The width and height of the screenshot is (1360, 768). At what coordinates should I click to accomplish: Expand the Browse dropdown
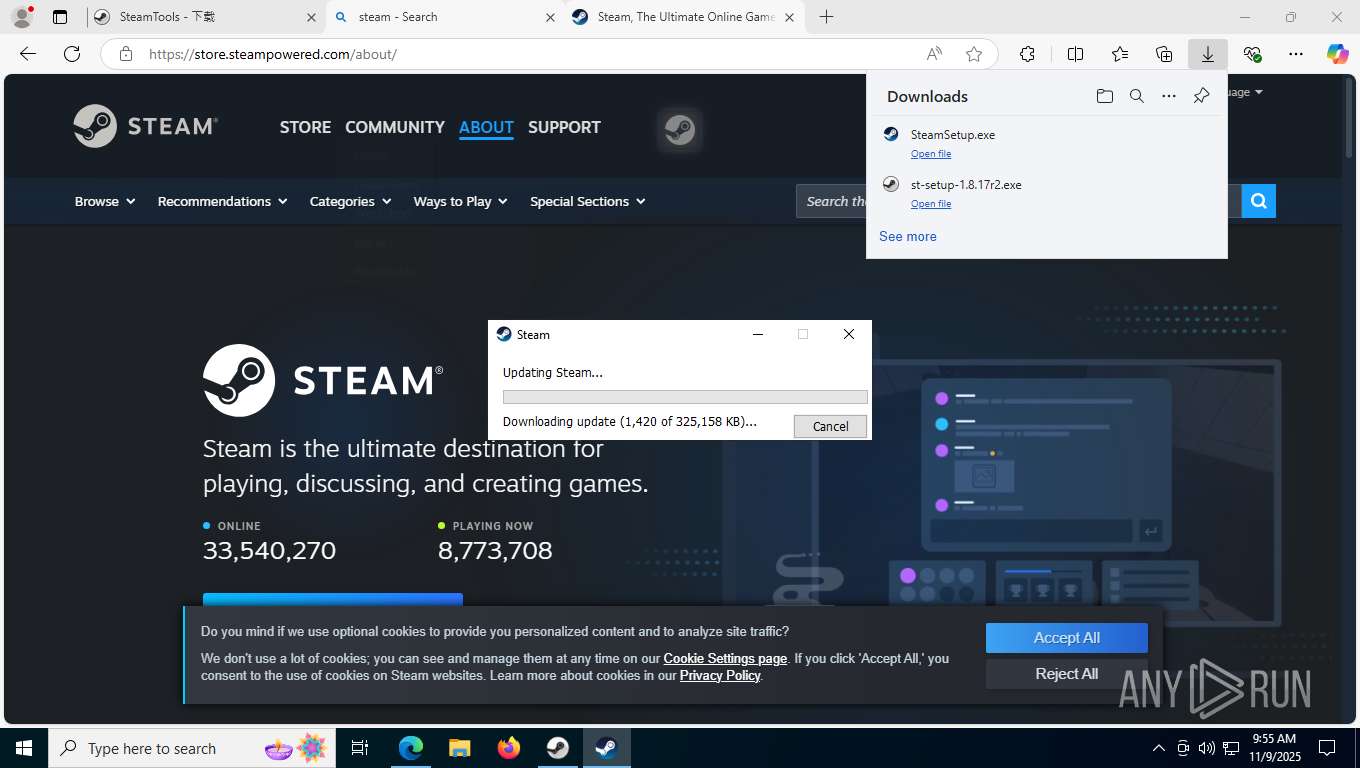click(105, 201)
